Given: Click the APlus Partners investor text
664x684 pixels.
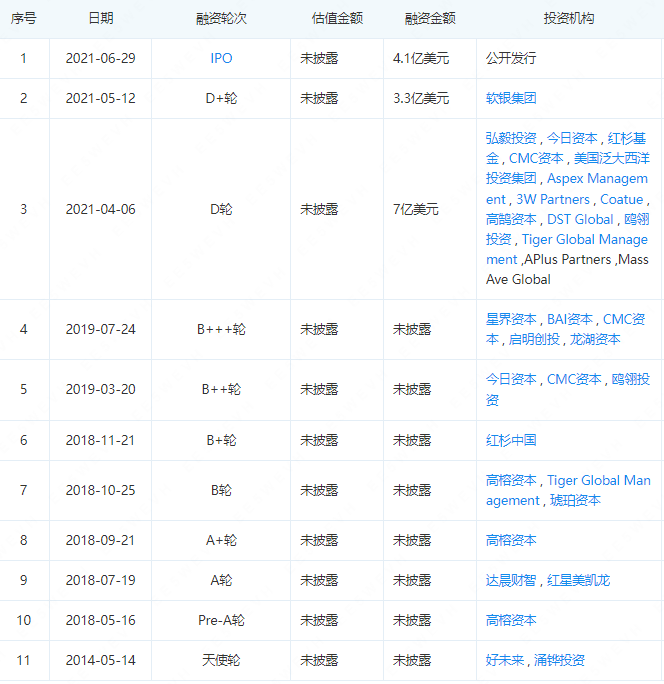Looking at the screenshot, I should 568,259.
